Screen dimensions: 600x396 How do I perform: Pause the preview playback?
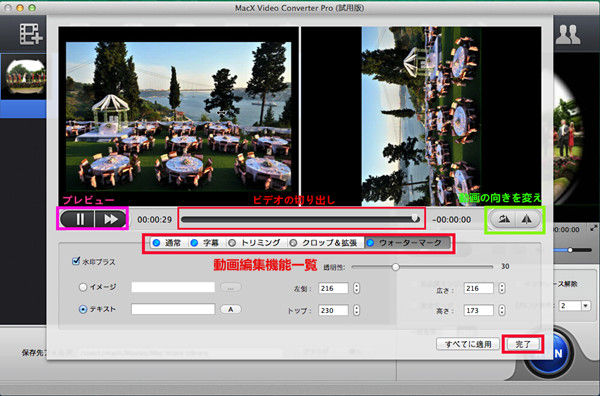79,219
